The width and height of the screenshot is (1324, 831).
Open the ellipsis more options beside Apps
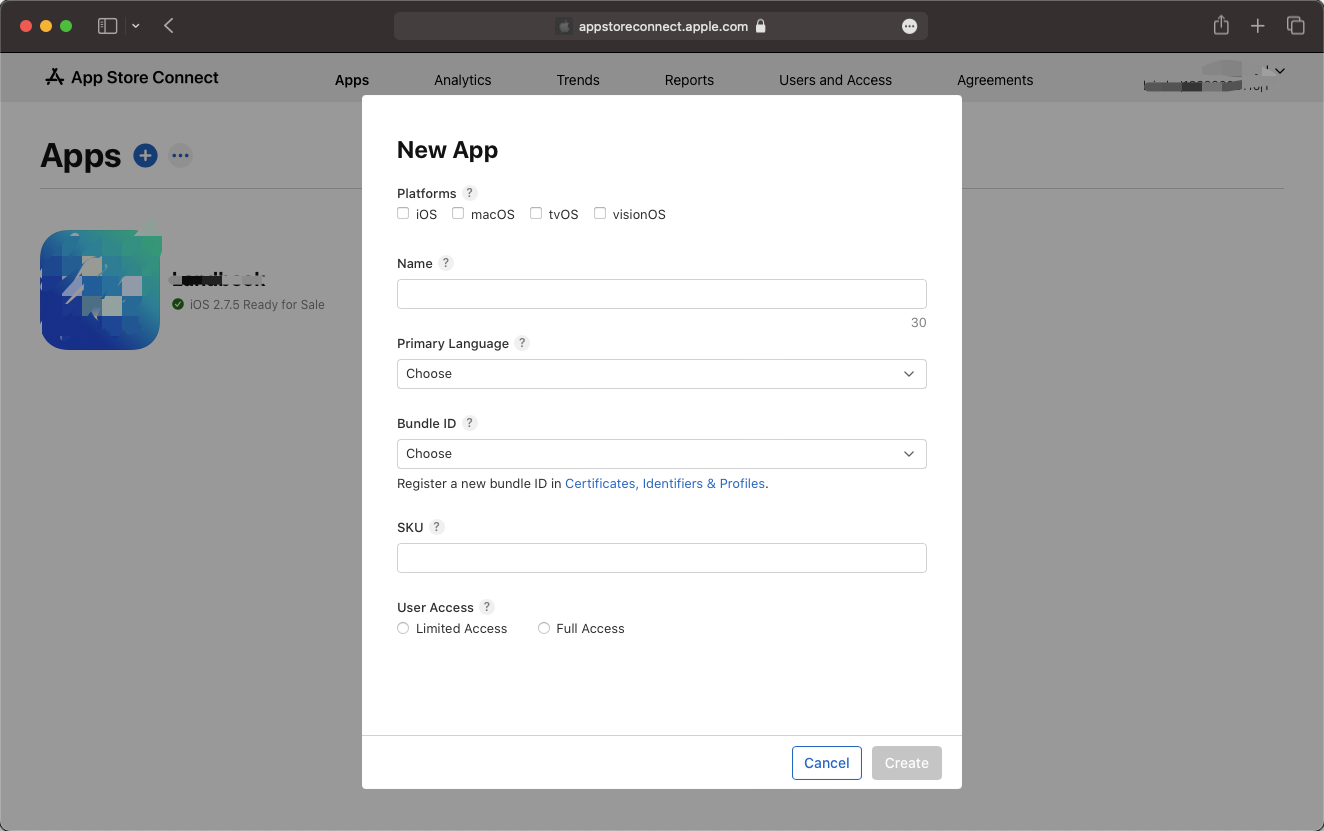(x=180, y=155)
